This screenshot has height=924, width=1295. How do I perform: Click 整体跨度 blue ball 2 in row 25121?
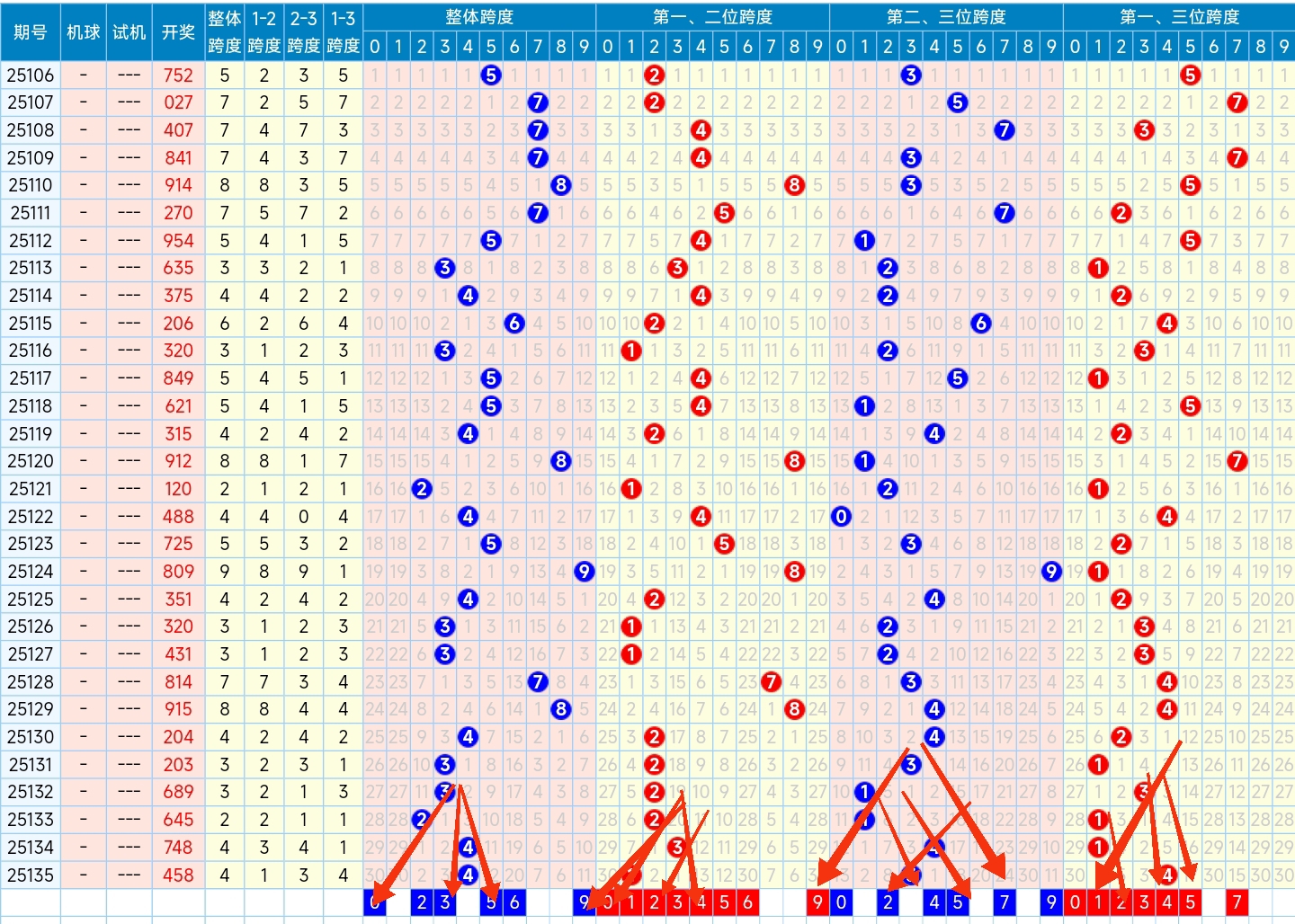pyautogui.click(x=421, y=489)
